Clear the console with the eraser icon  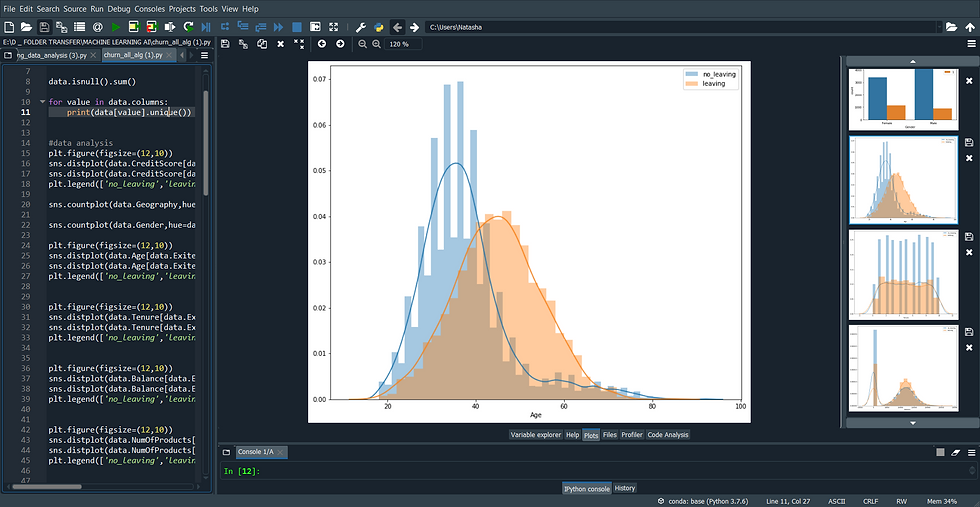coord(955,452)
